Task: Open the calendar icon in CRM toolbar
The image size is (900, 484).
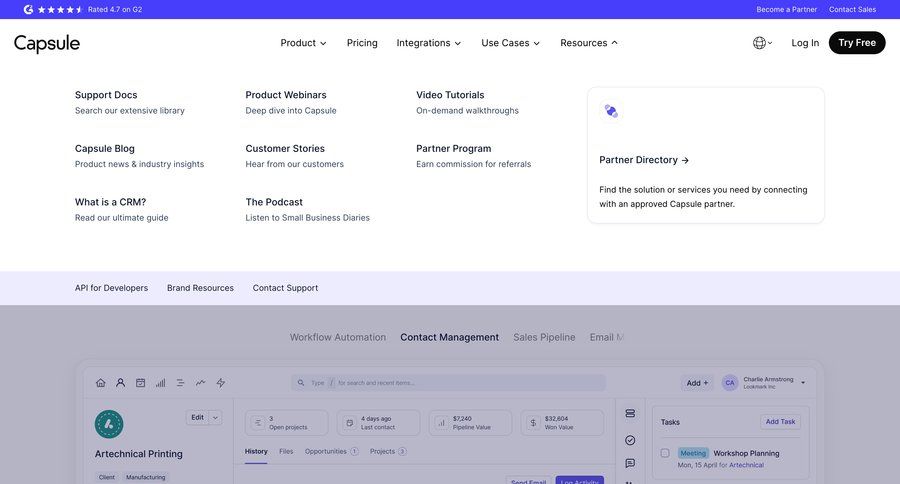Action: [x=140, y=383]
